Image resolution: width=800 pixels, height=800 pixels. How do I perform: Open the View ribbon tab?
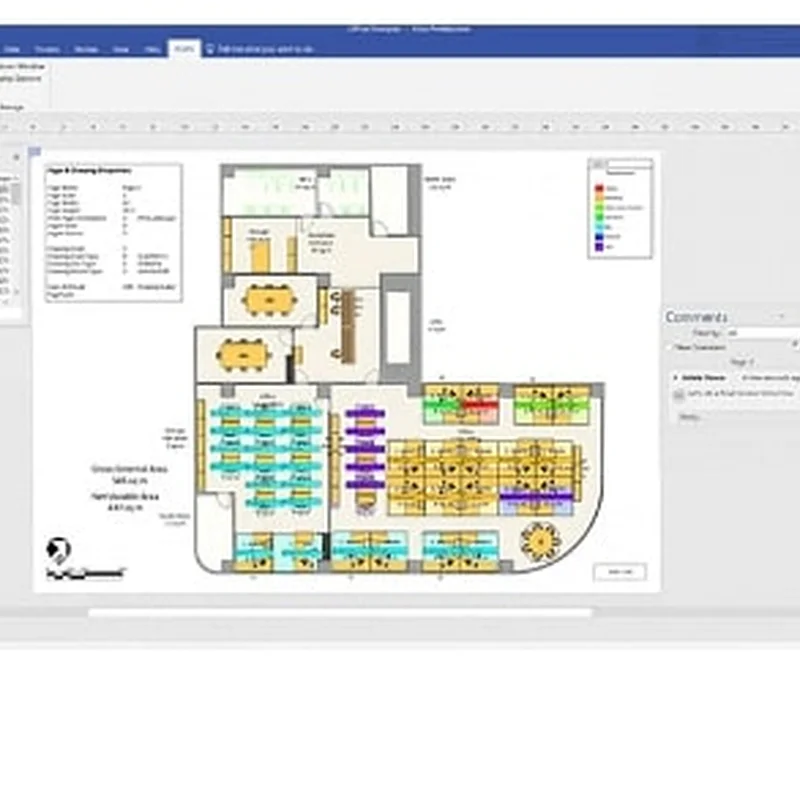pyautogui.click(x=120, y=48)
